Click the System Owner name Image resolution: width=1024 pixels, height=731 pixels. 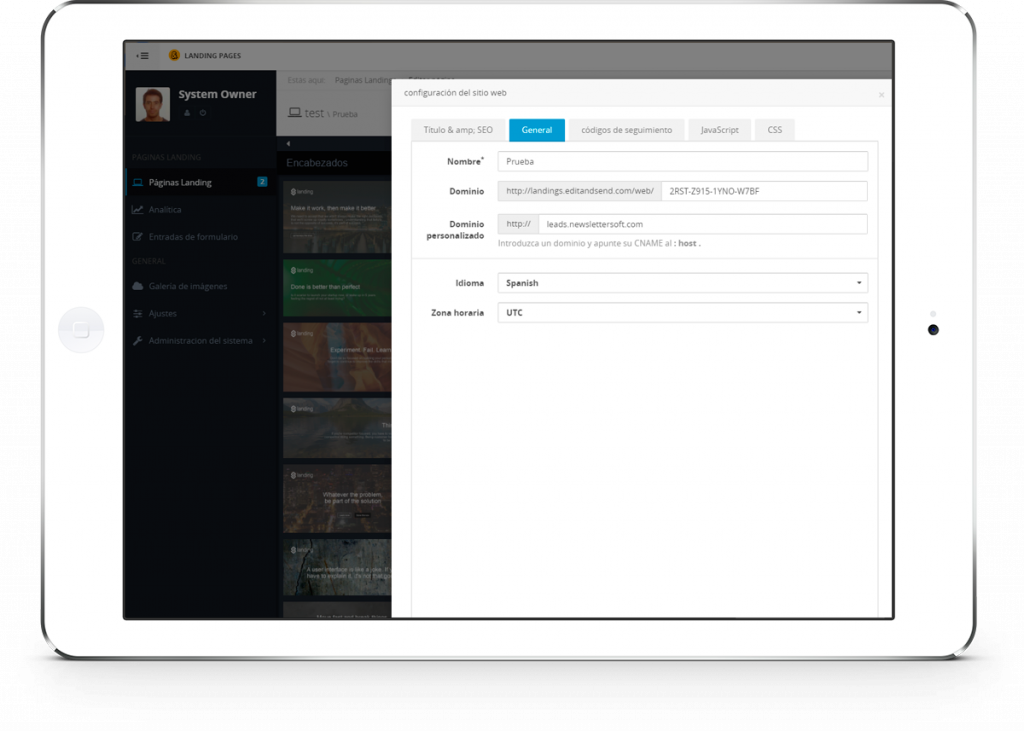click(x=217, y=94)
